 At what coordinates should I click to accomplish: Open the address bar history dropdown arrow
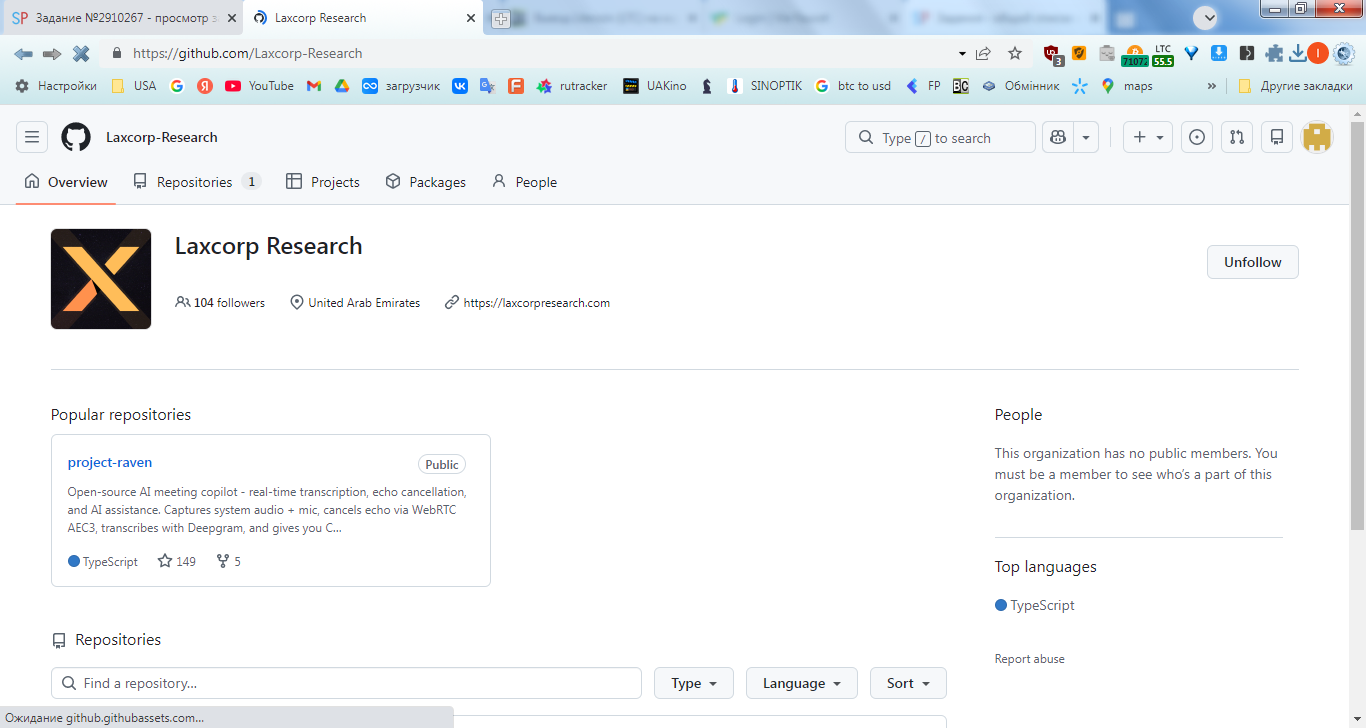(x=962, y=54)
